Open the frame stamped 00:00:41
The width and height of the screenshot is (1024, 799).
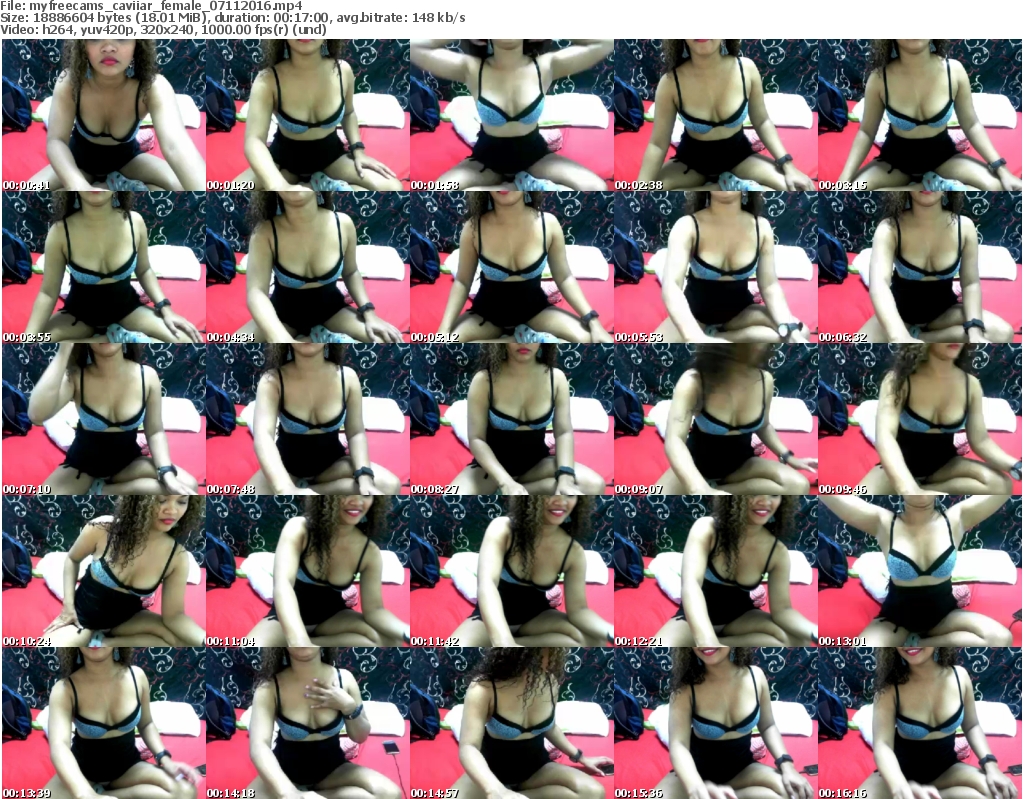click(104, 115)
